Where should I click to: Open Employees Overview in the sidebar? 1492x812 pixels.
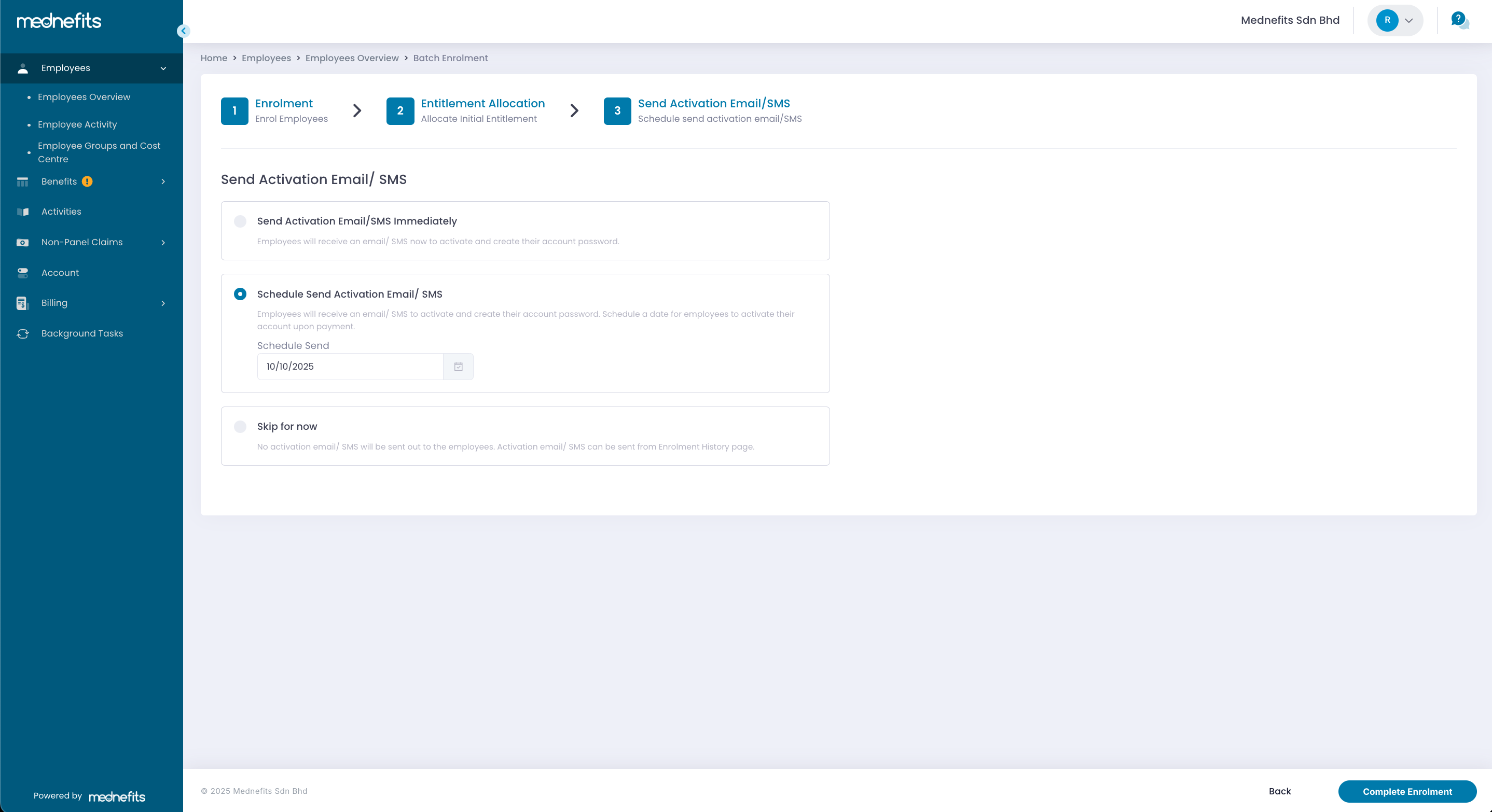pyautogui.click(x=84, y=97)
